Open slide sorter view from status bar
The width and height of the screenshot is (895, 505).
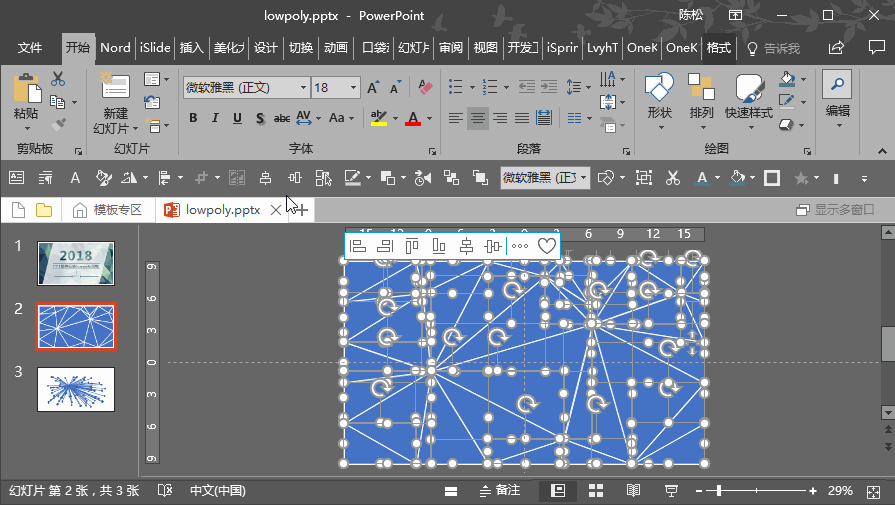(596, 490)
